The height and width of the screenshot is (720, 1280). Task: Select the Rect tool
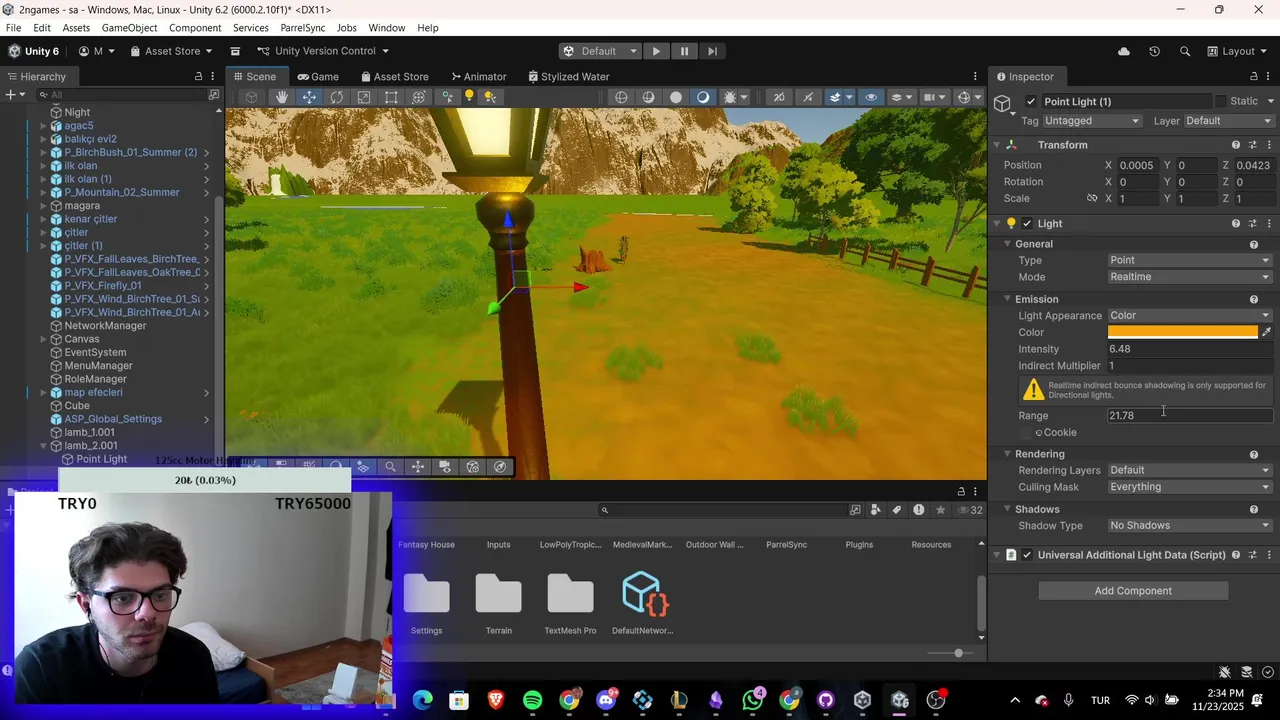tap(391, 97)
